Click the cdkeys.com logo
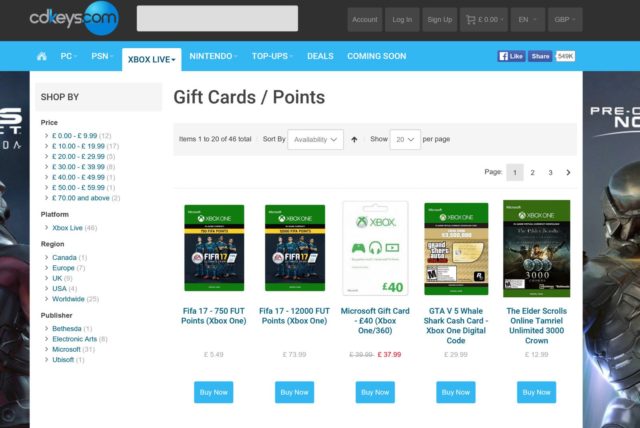This screenshot has width=640, height=428. [x=74, y=18]
